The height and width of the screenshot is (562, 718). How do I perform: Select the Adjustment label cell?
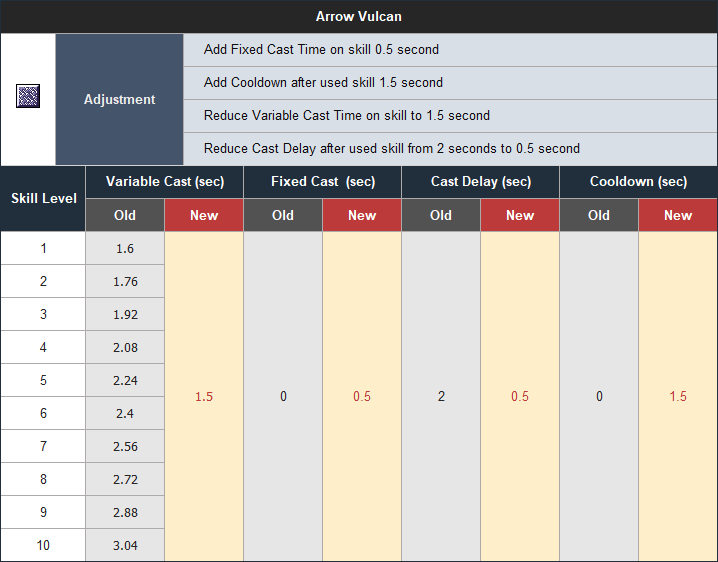point(120,99)
